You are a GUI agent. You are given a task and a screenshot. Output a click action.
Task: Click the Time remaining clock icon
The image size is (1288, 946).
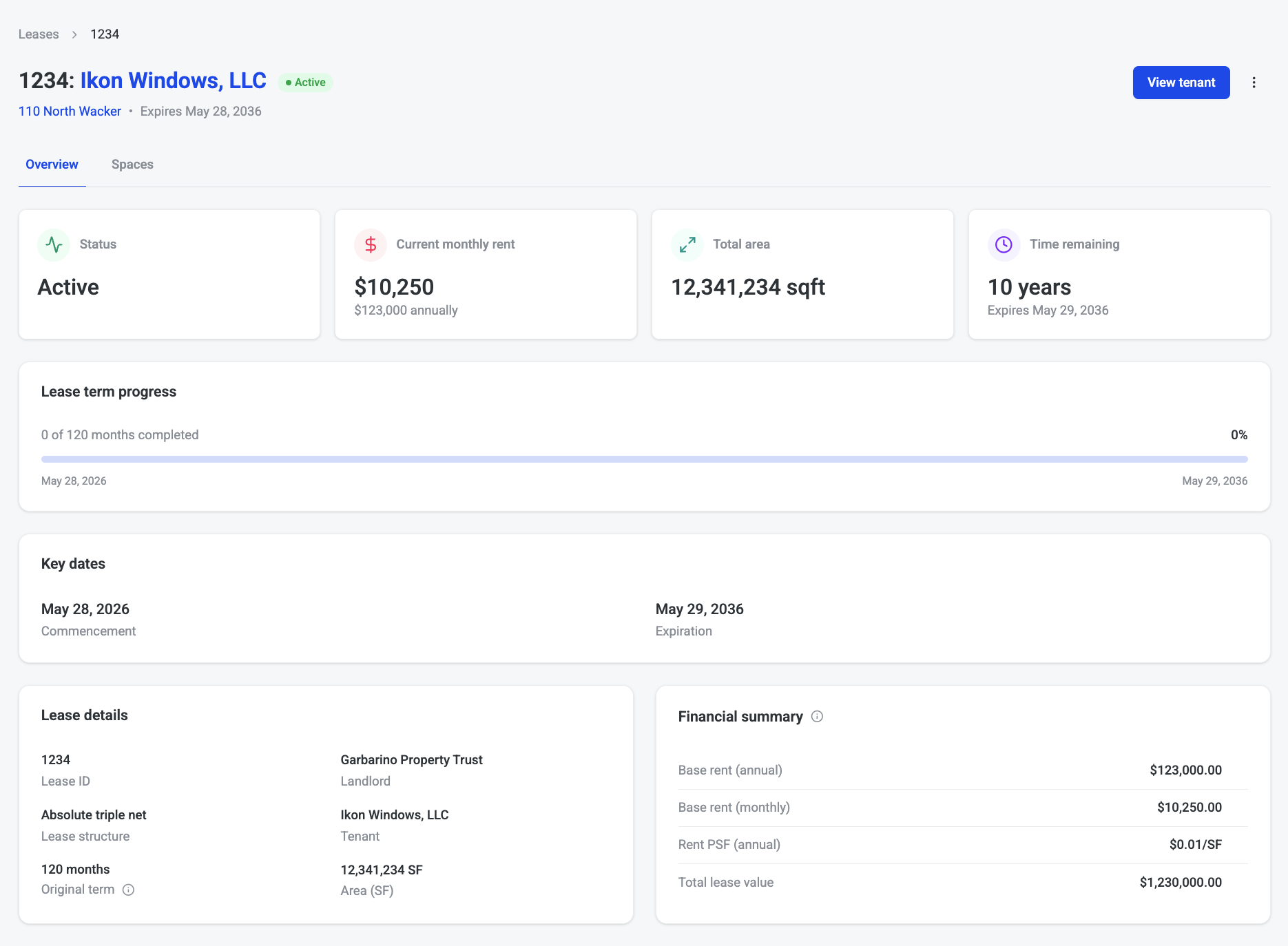point(1004,244)
